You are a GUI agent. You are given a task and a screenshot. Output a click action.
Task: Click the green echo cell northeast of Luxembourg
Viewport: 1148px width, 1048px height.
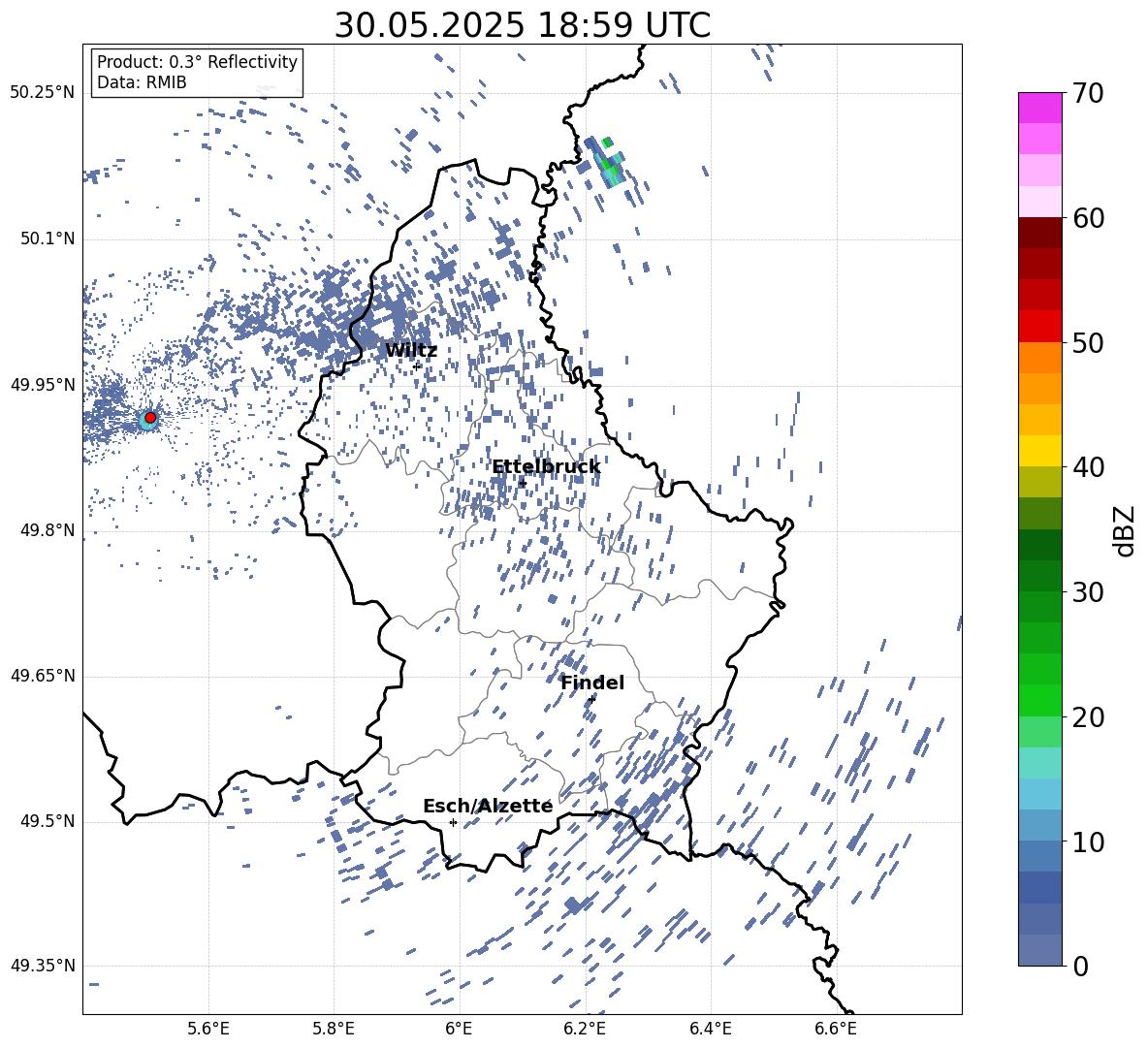click(x=609, y=163)
